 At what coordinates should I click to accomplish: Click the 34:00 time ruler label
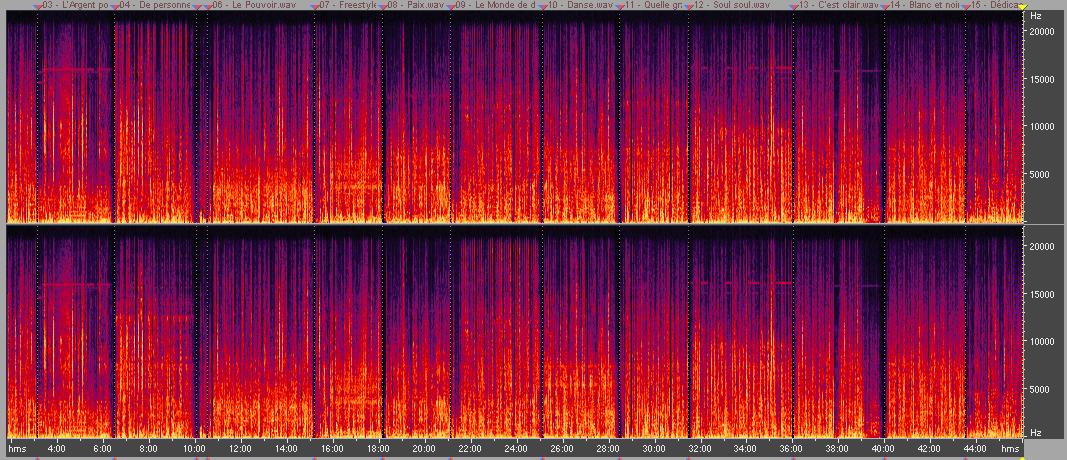click(746, 449)
